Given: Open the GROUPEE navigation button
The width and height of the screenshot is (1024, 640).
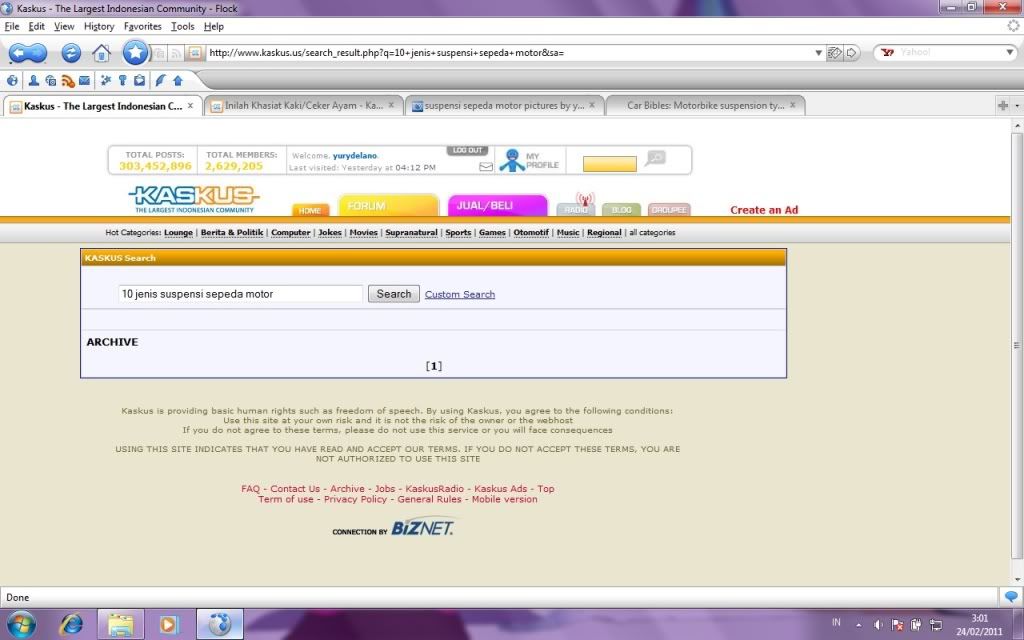Looking at the screenshot, I should click(x=669, y=210).
